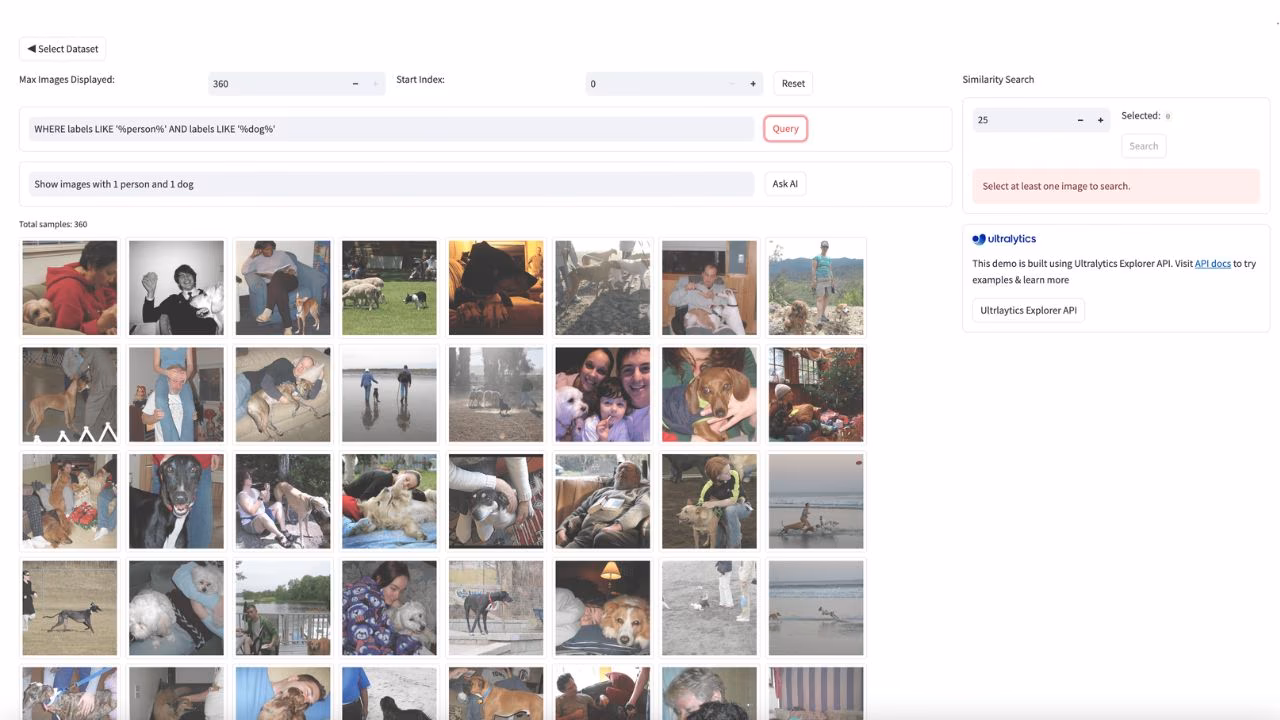Increase Max Images Displayed with plus
Image resolution: width=1280 pixels, height=720 pixels.
pos(376,84)
